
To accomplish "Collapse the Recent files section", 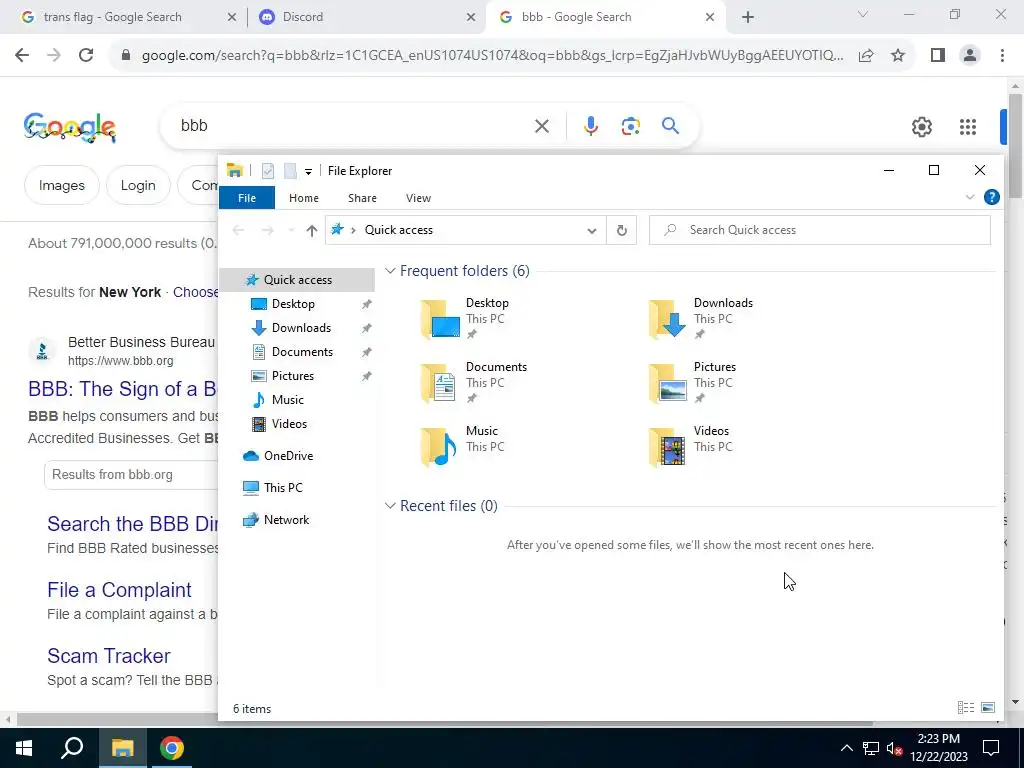I will coord(390,505).
